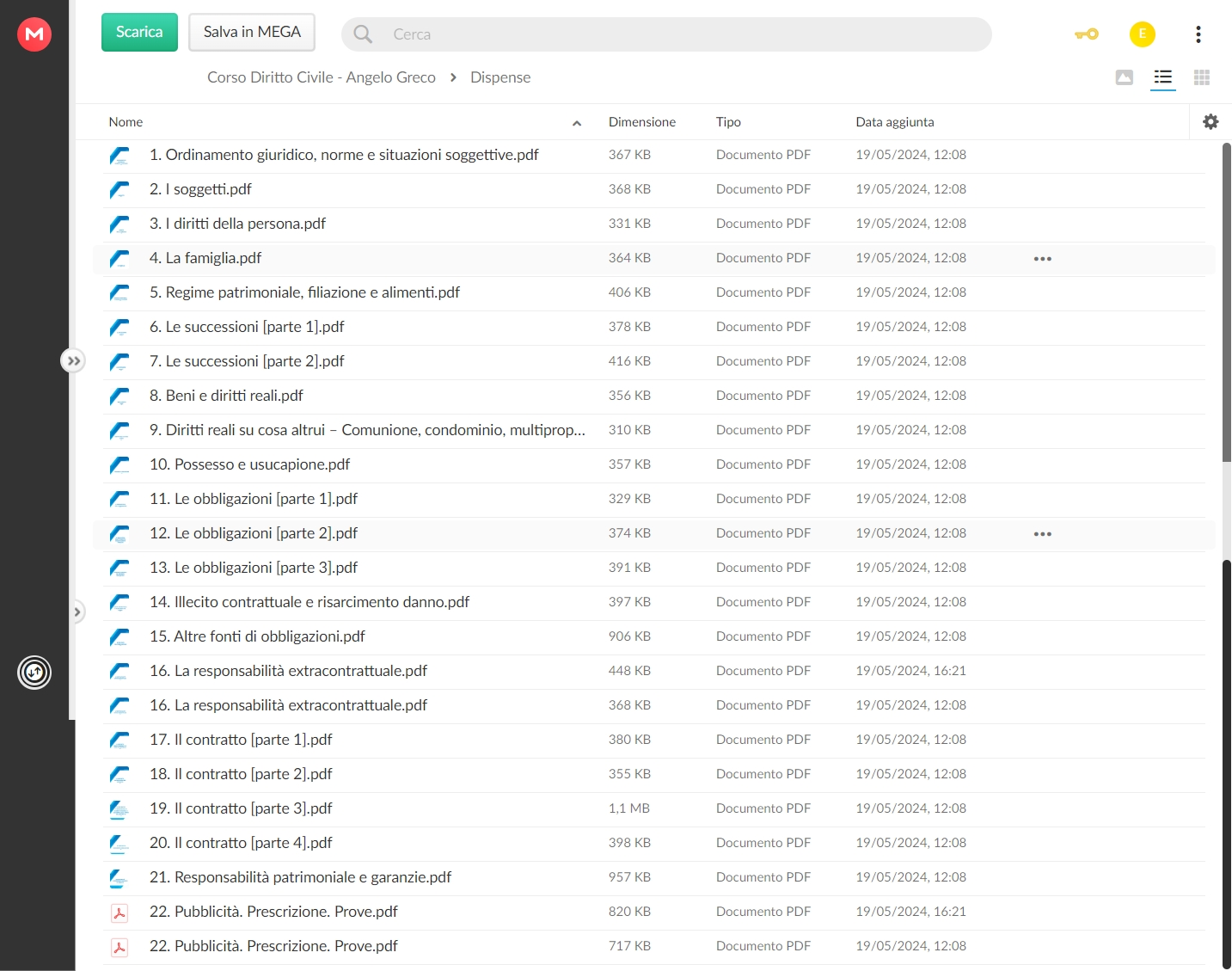
Task: Expand the sidebar with double-chevron button
Action: [x=73, y=360]
